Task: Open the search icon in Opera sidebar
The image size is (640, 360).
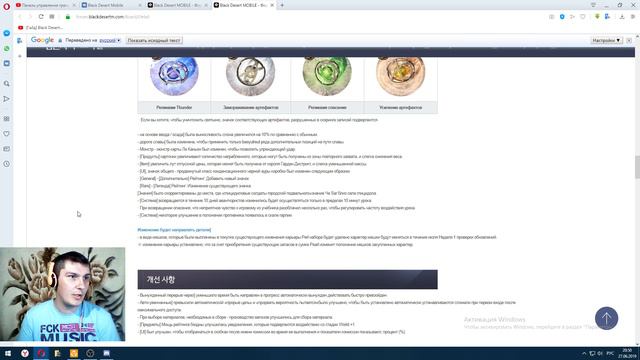Action: point(7,83)
